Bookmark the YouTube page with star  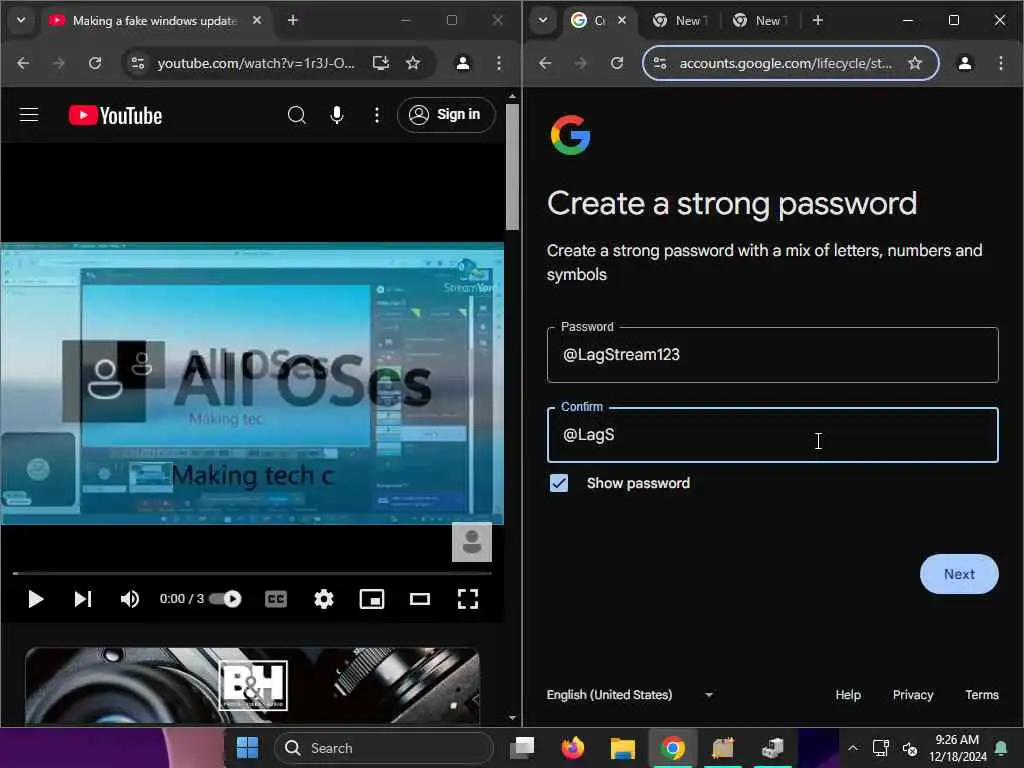tap(413, 63)
